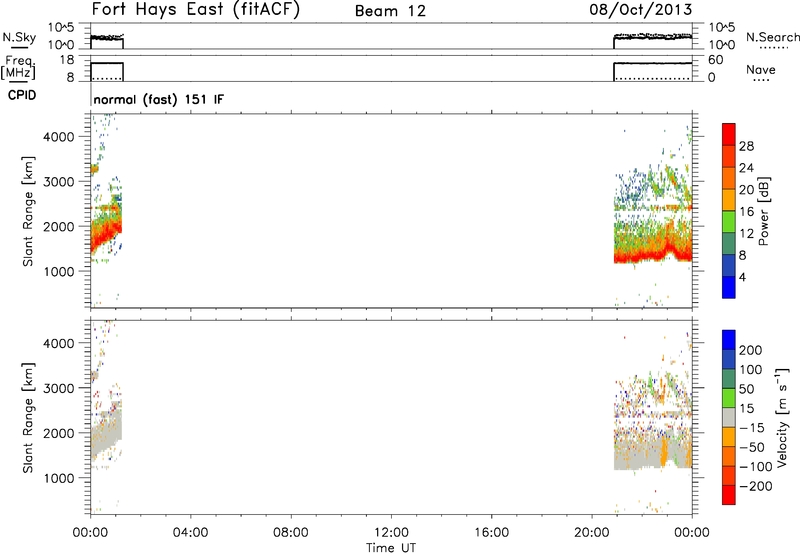
Task: Click the "CPID" row label
Action: click(x=22, y=95)
